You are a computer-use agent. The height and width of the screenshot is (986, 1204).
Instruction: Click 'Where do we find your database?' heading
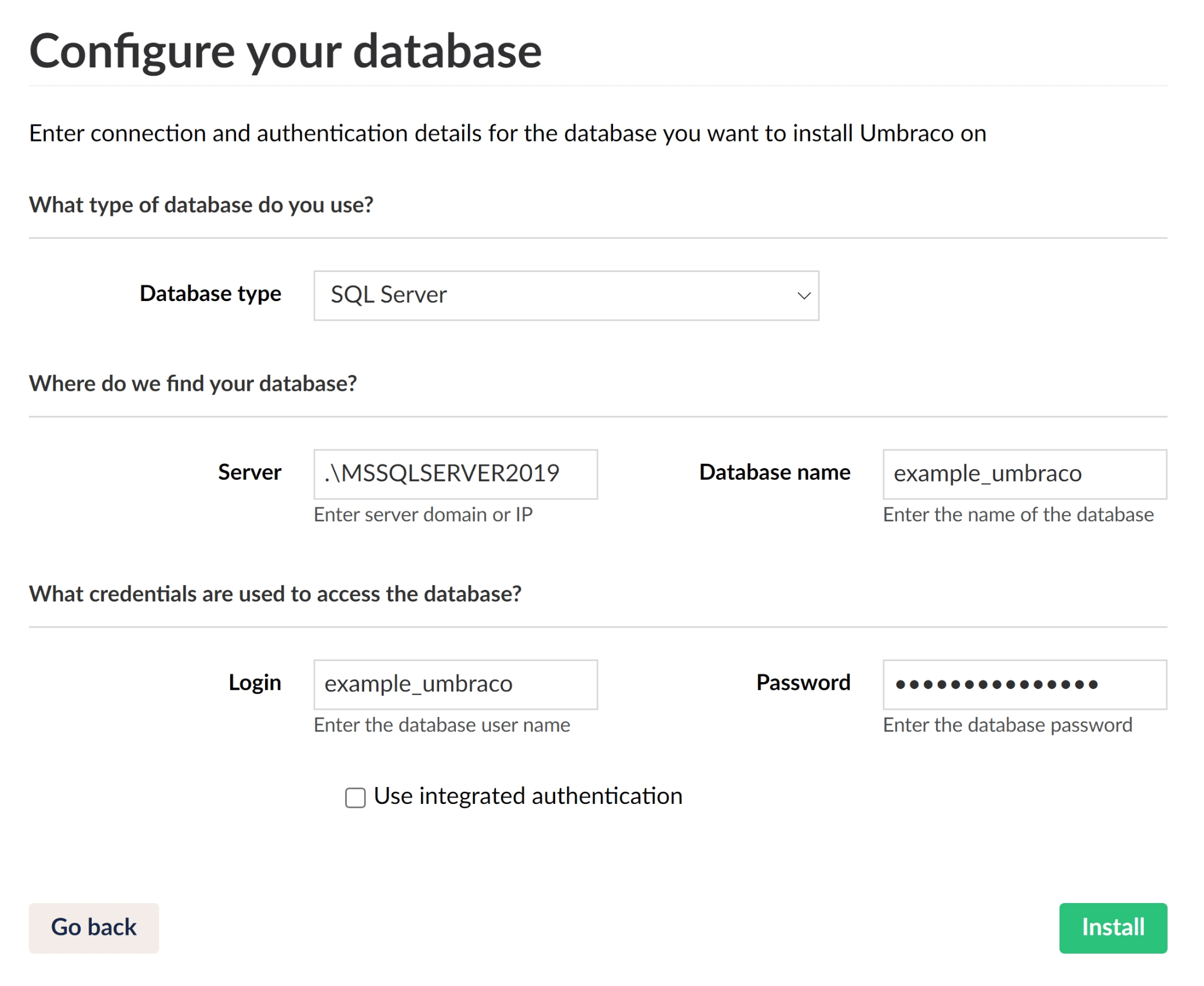193,384
